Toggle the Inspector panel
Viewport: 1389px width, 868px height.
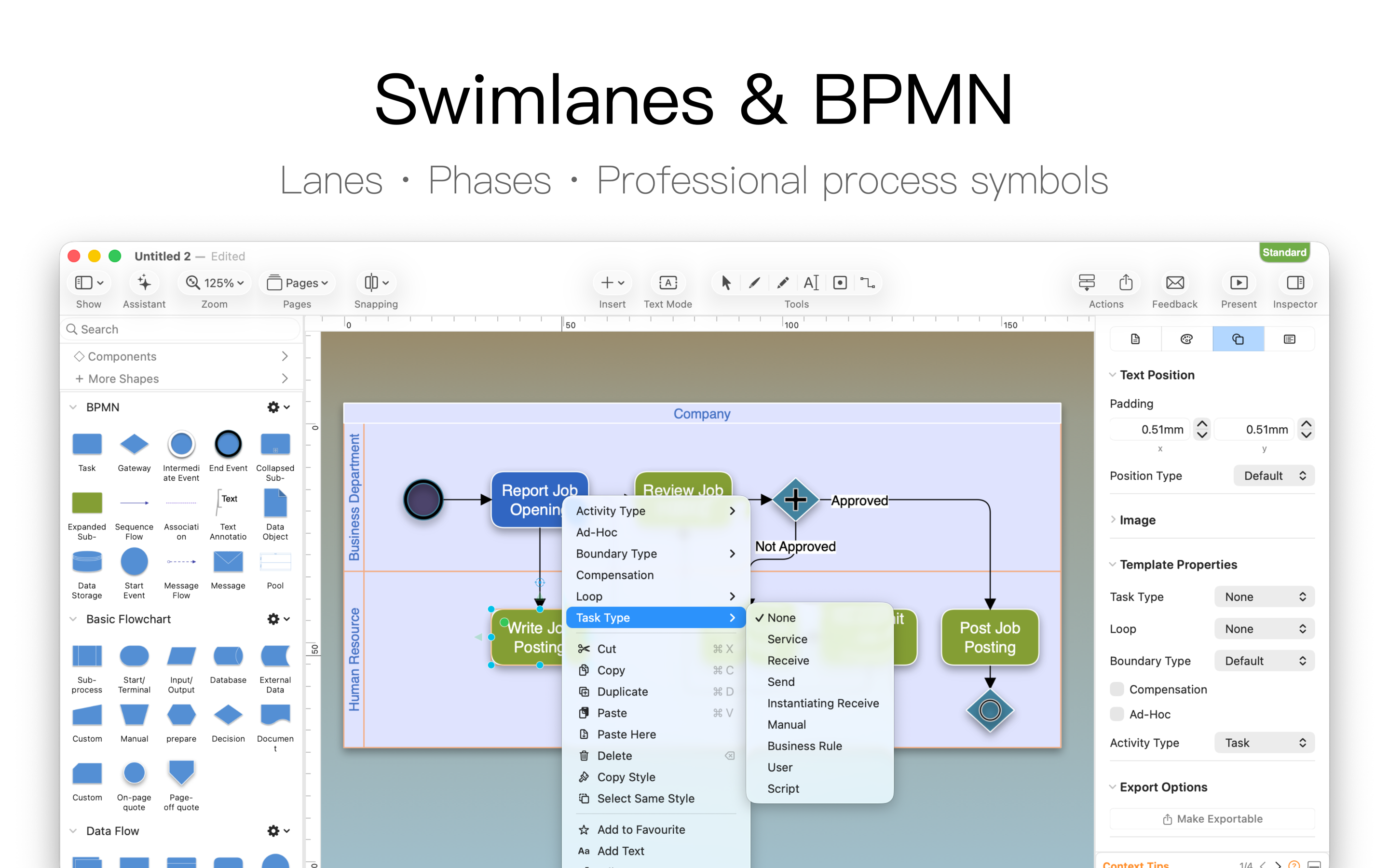[1295, 283]
